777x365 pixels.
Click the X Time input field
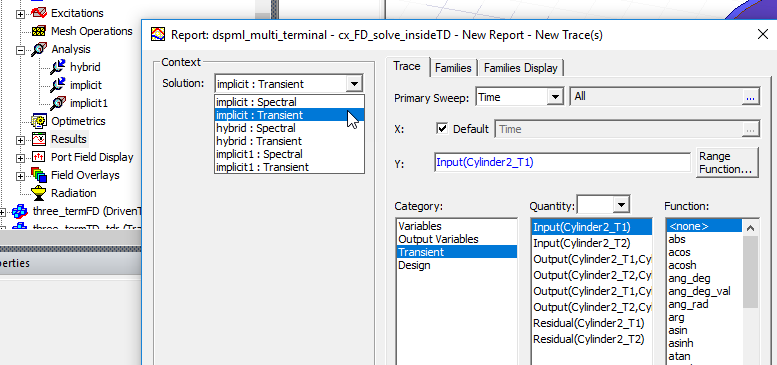click(619, 129)
